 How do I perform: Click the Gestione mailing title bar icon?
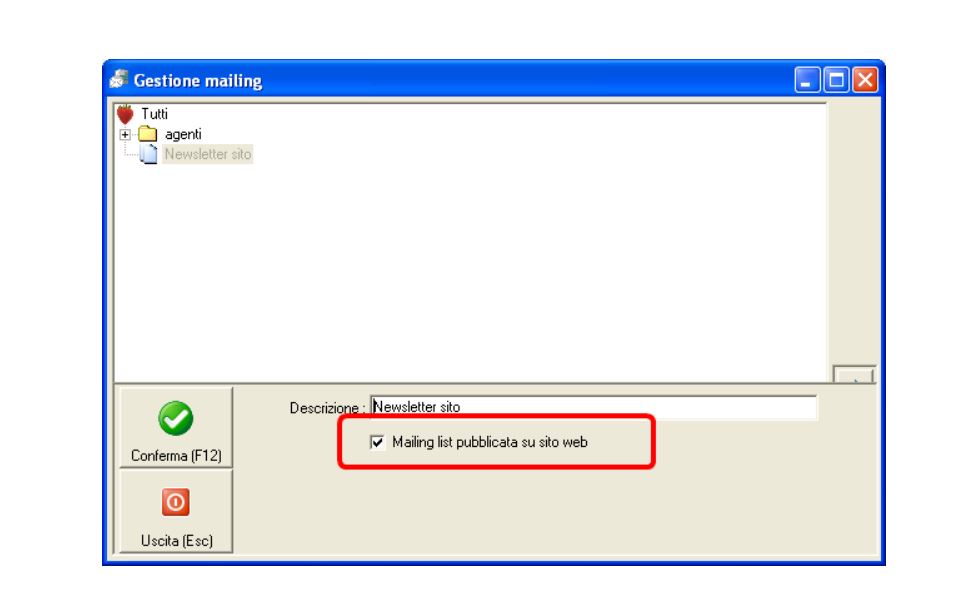[119, 80]
